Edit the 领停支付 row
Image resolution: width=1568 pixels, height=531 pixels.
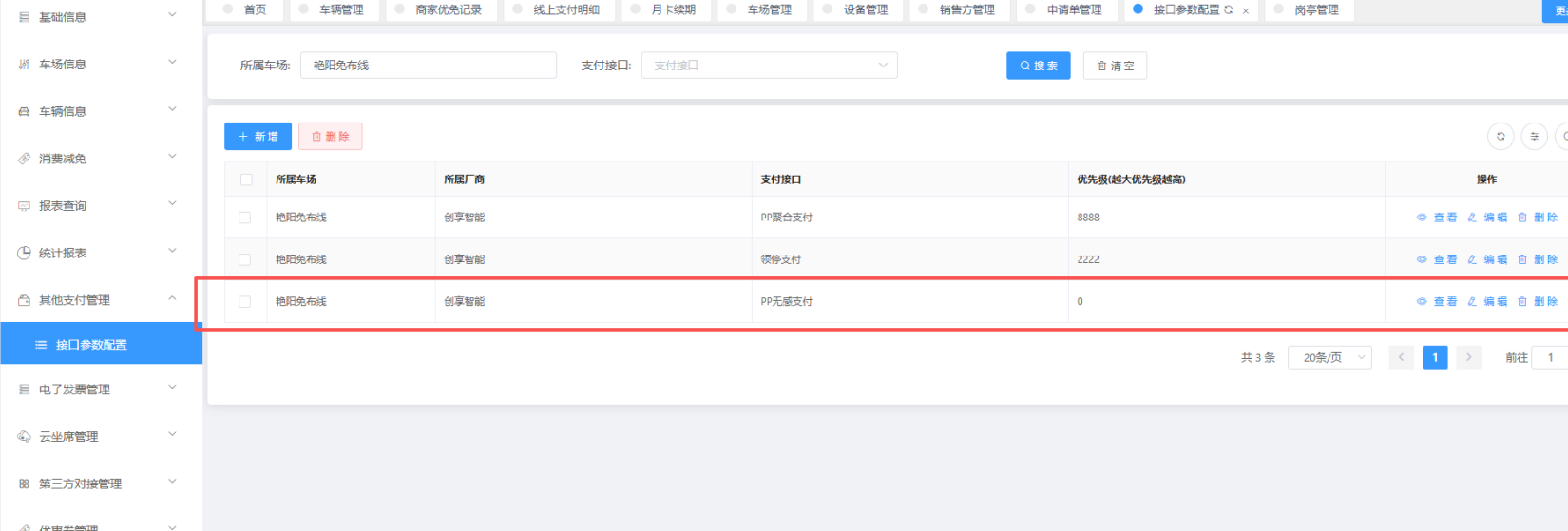pyautogui.click(x=1487, y=259)
